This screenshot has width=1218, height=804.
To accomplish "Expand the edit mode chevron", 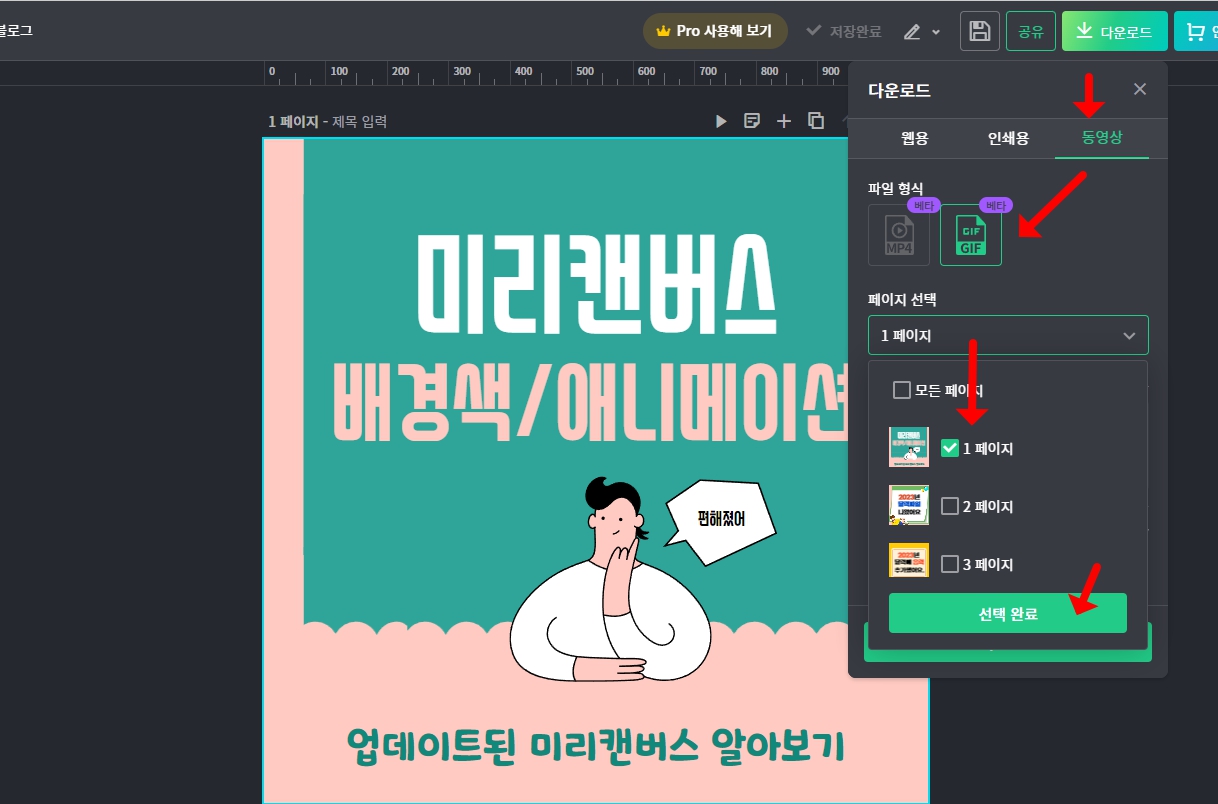I will pos(936,32).
